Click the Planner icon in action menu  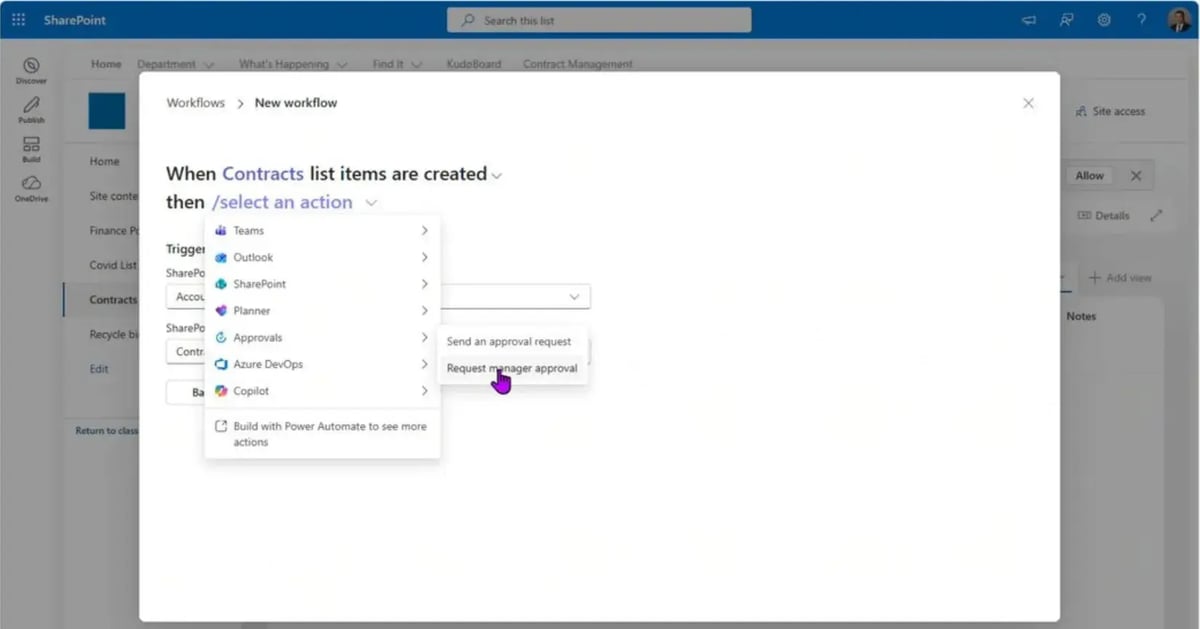click(222, 311)
